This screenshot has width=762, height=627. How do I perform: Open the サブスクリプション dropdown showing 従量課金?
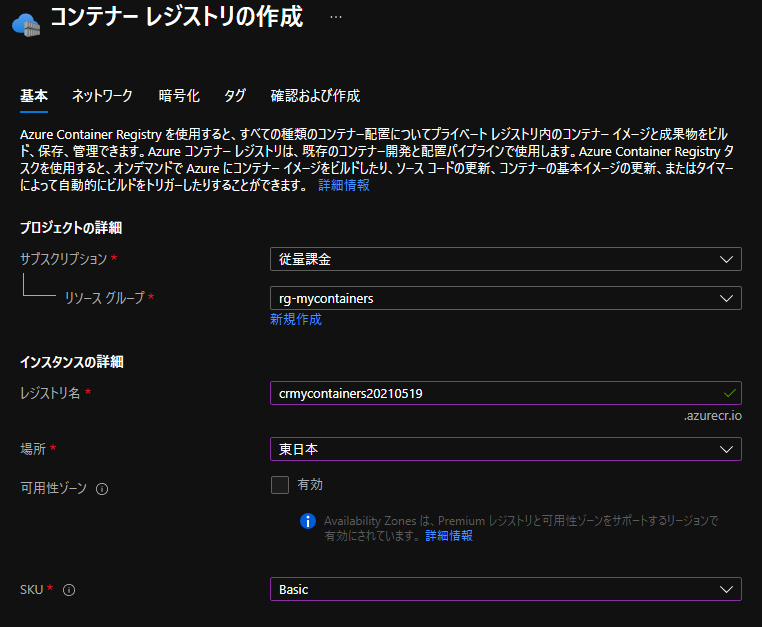point(505,259)
